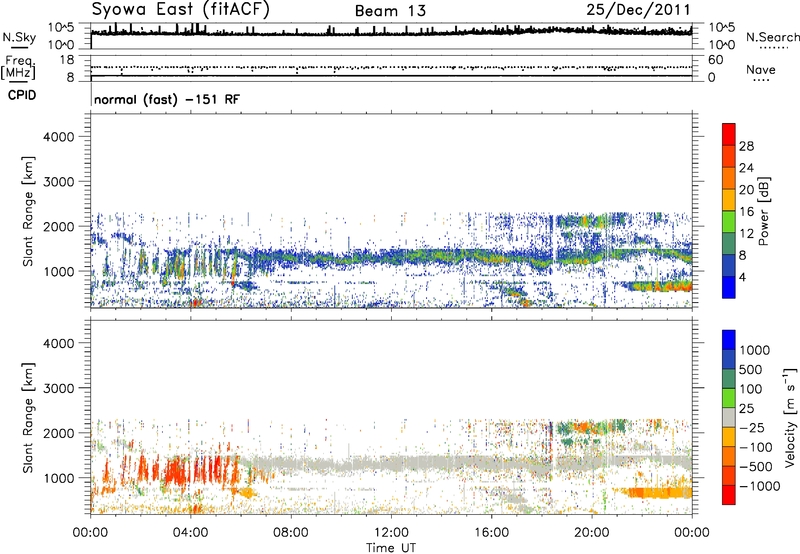This screenshot has height=554, width=800.
Task: Click the "16:00" time tick label
Action: (491, 533)
